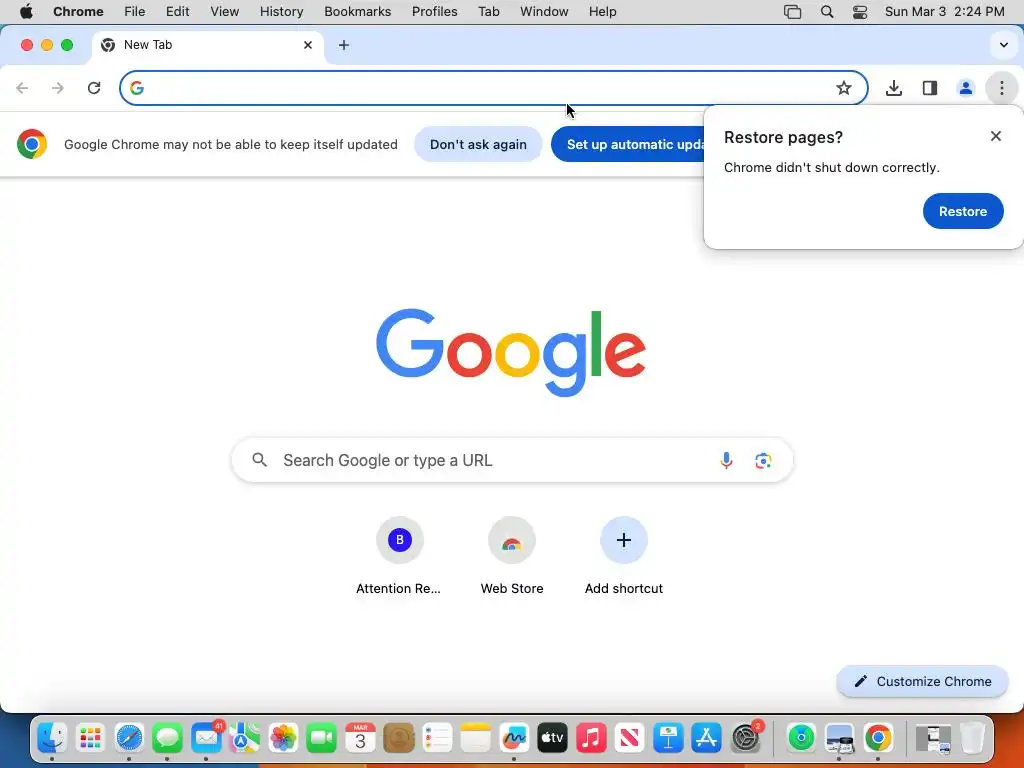Open the Attention Re... shortcut
The image size is (1024, 768).
pyautogui.click(x=399, y=556)
